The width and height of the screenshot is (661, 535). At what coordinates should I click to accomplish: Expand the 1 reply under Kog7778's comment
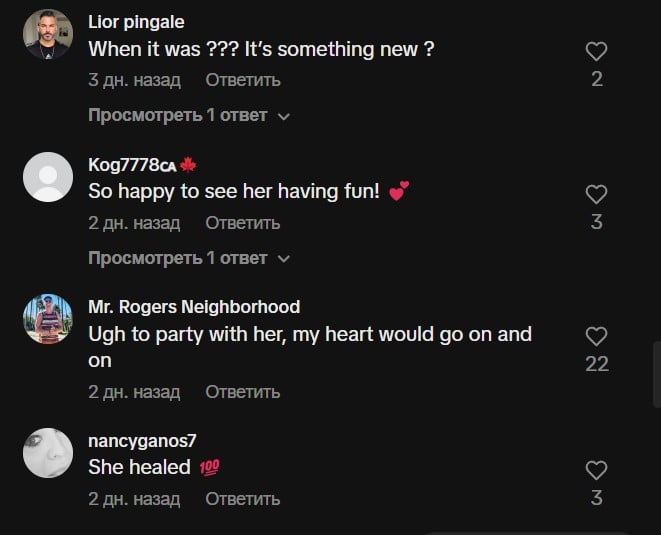(189, 258)
